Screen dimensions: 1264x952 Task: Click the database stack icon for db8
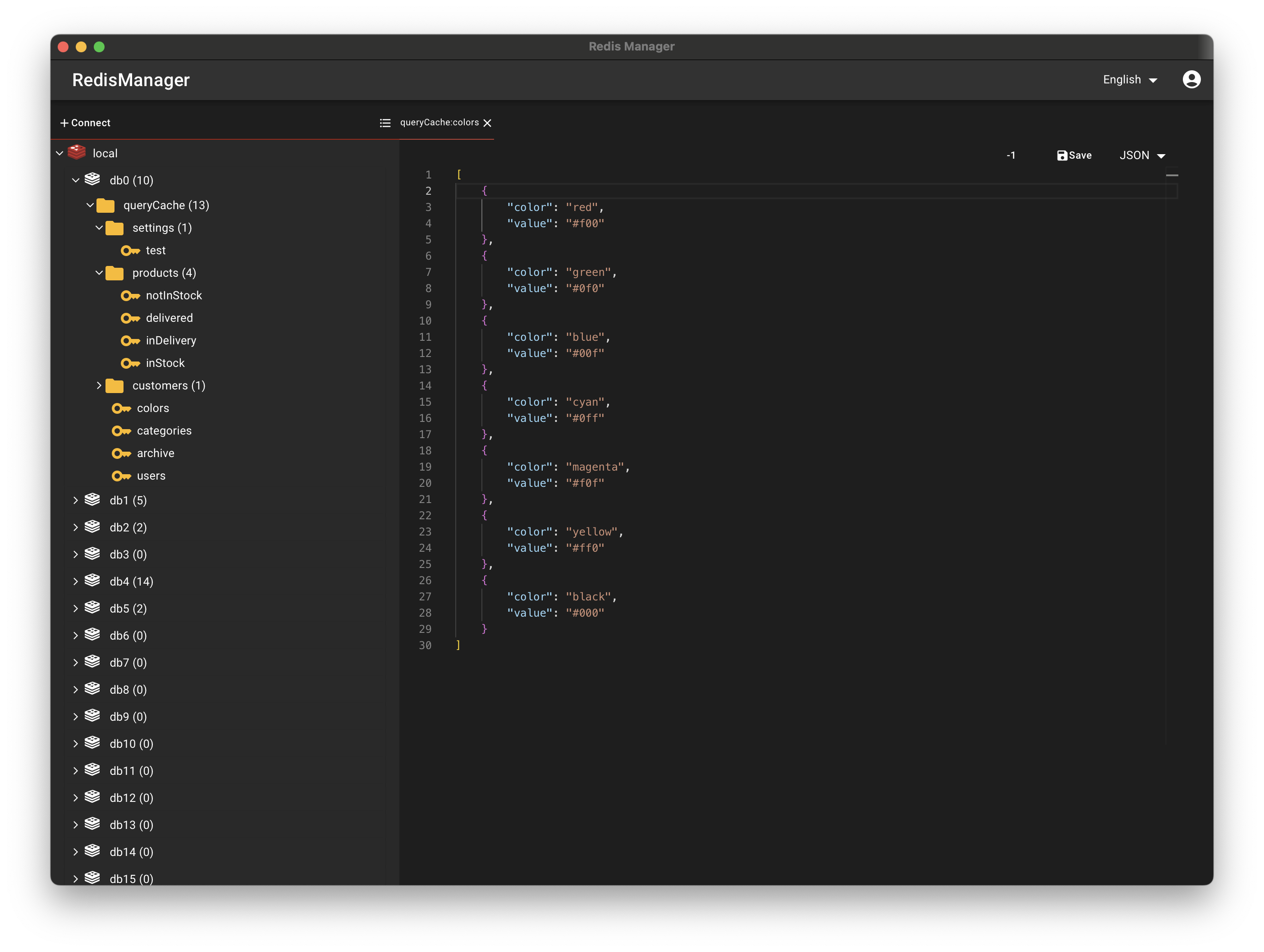pos(92,689)
